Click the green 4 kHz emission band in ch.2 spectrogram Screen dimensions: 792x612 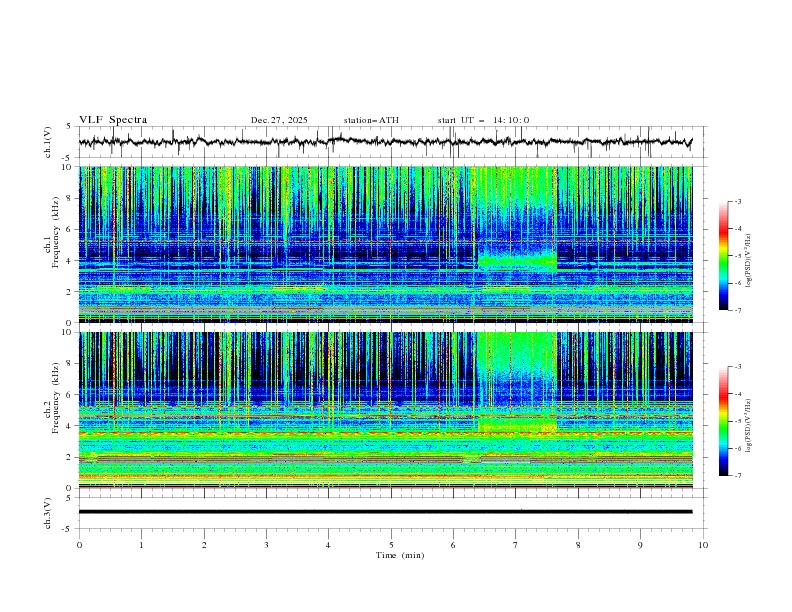coord(517,425)
